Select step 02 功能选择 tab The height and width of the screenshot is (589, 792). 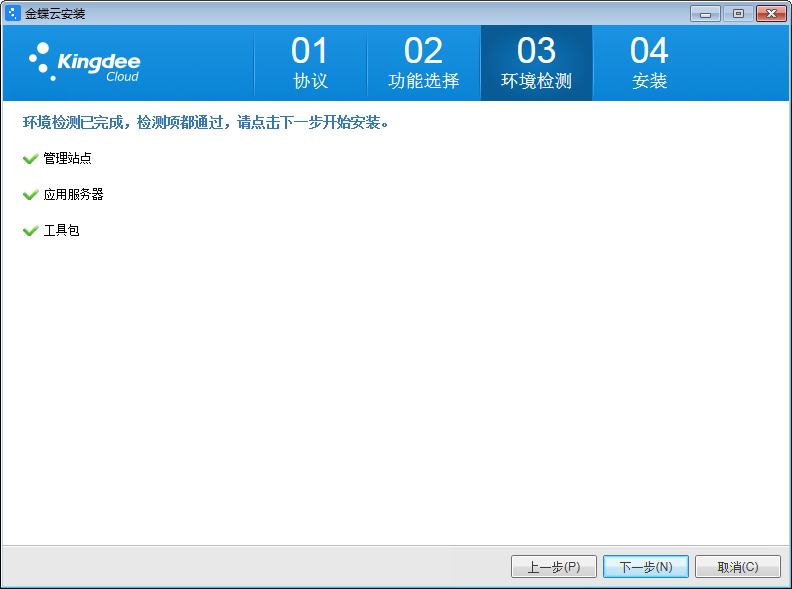423,63
